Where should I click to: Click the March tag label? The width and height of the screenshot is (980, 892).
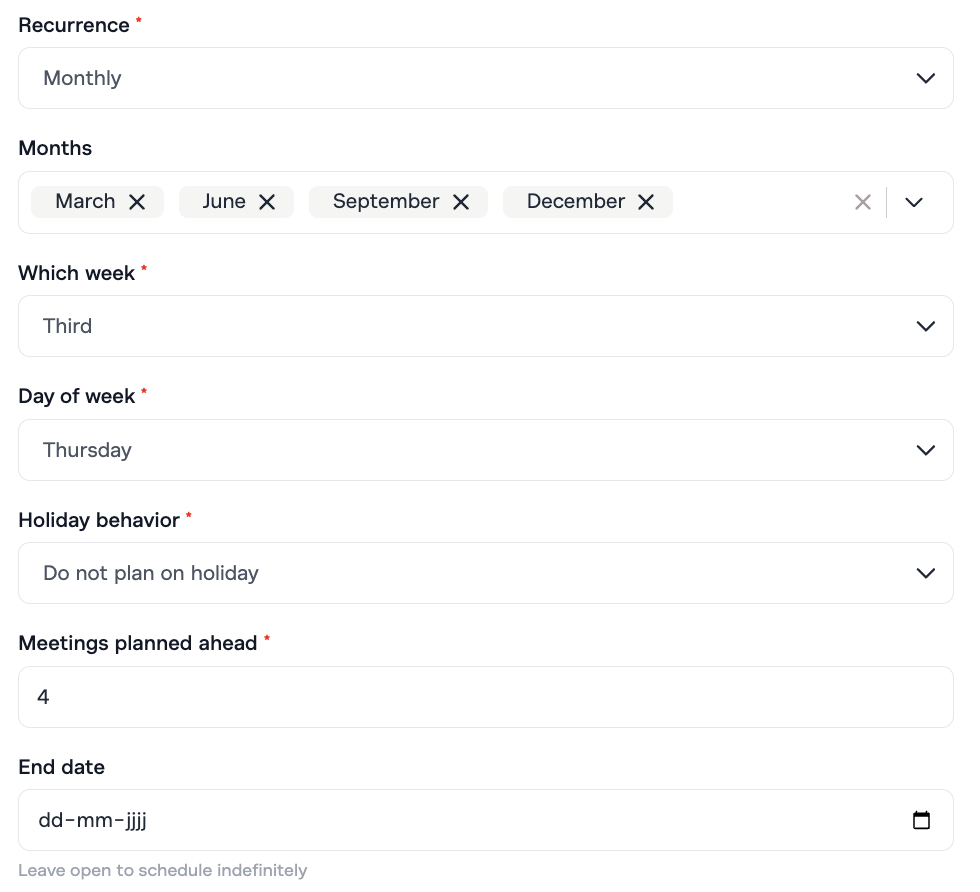[85, 202]
